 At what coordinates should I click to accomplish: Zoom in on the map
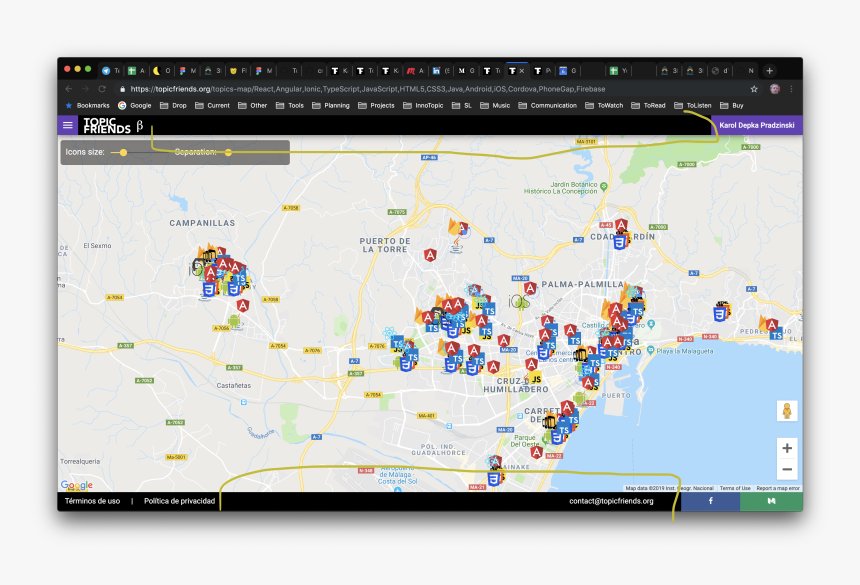click(787, 448)
